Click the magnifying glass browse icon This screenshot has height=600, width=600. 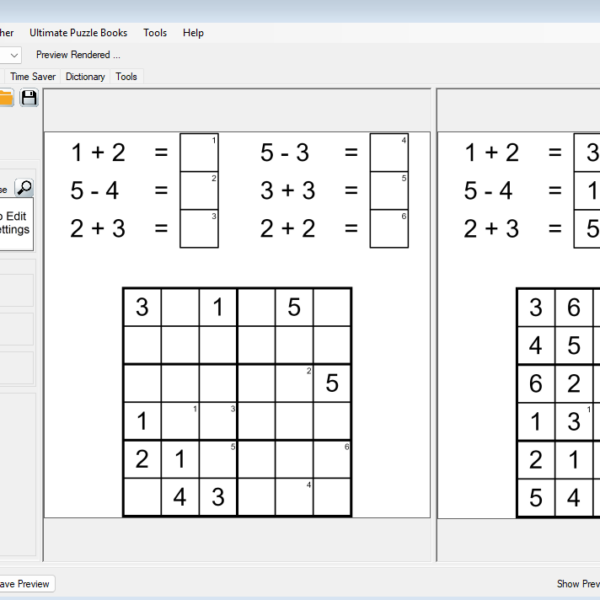click(x=24, y=187)
